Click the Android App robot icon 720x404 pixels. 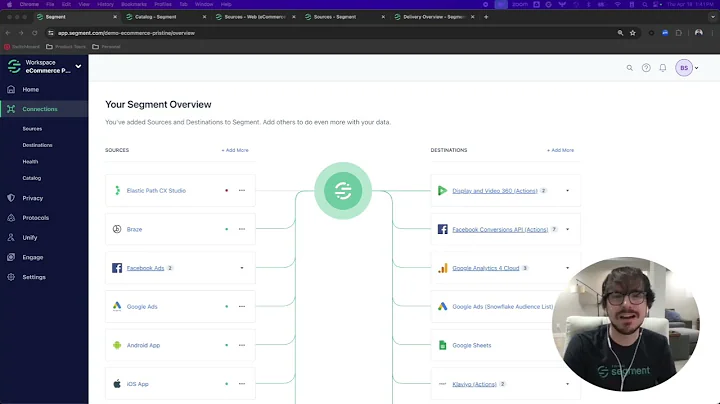(x=117, y=345)
